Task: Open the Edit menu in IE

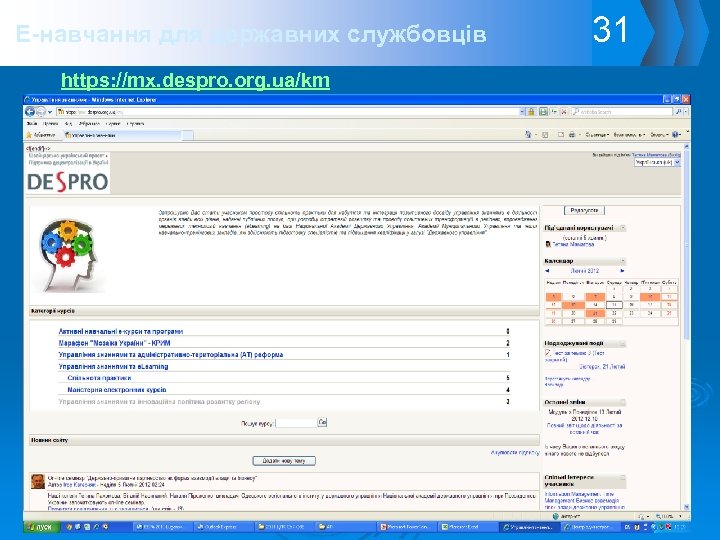Action: 50,124
